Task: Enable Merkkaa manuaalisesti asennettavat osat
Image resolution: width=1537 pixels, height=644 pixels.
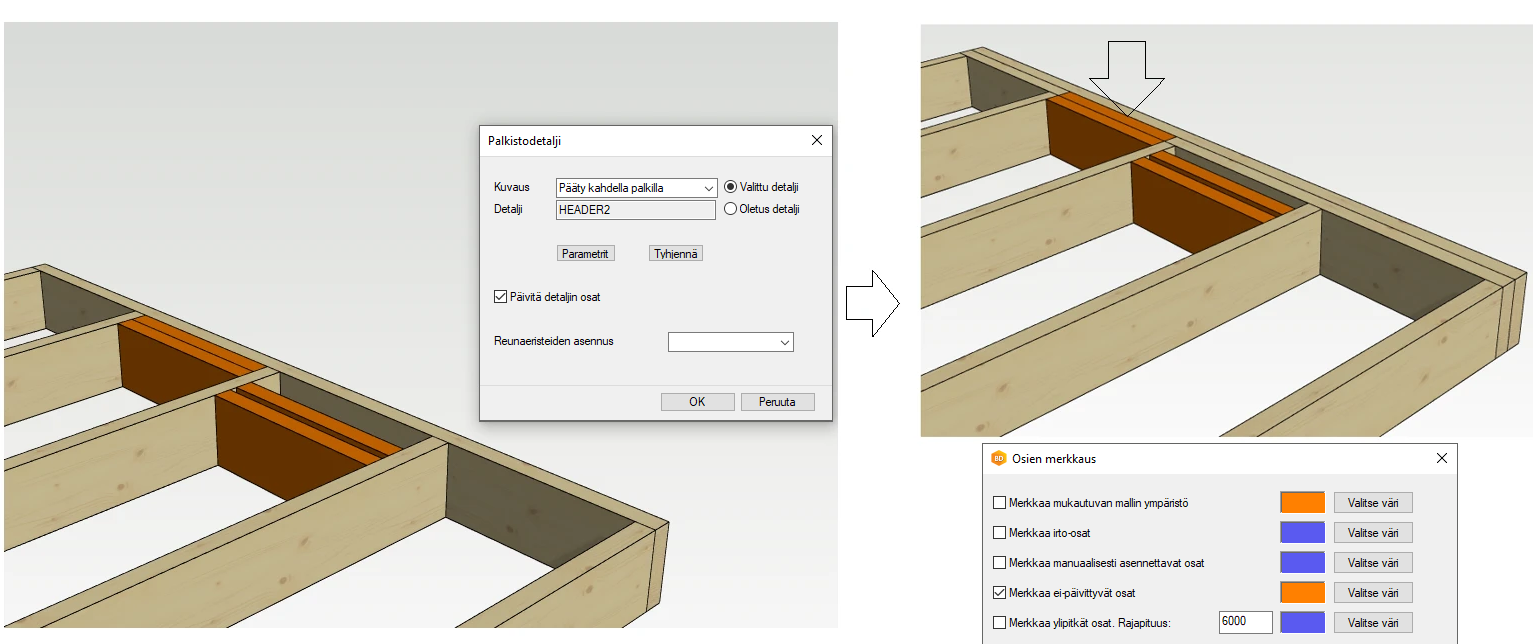Action: pos(999,563)
